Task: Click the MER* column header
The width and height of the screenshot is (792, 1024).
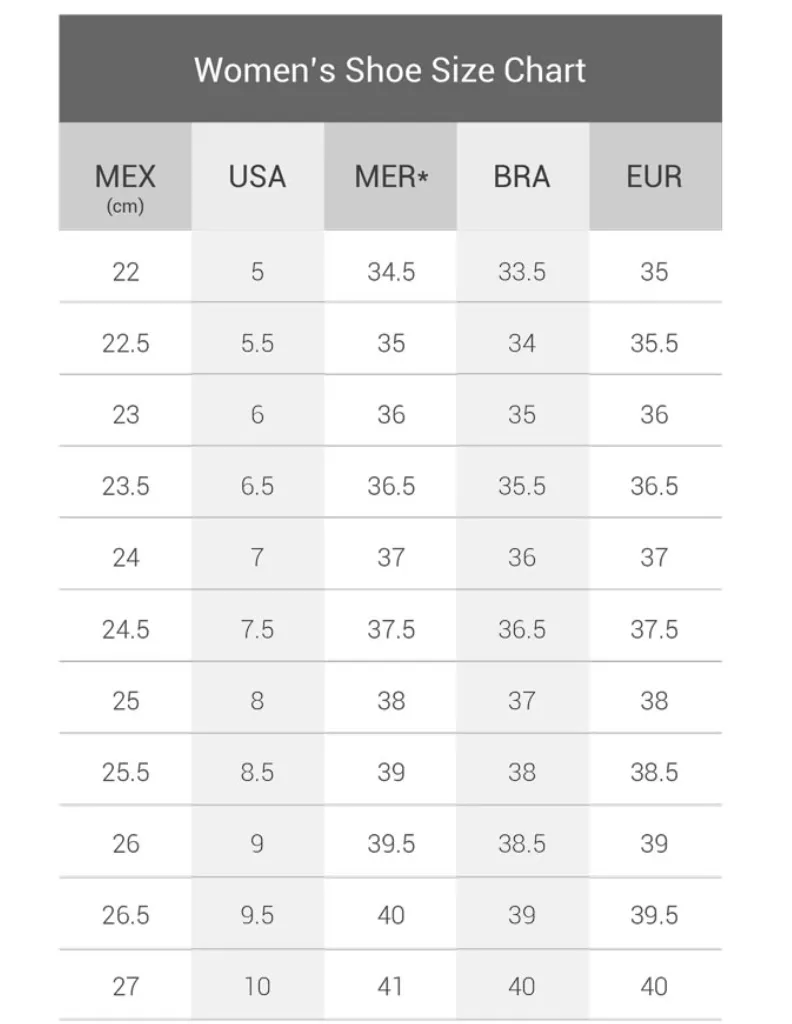Action: pos(390,176)
